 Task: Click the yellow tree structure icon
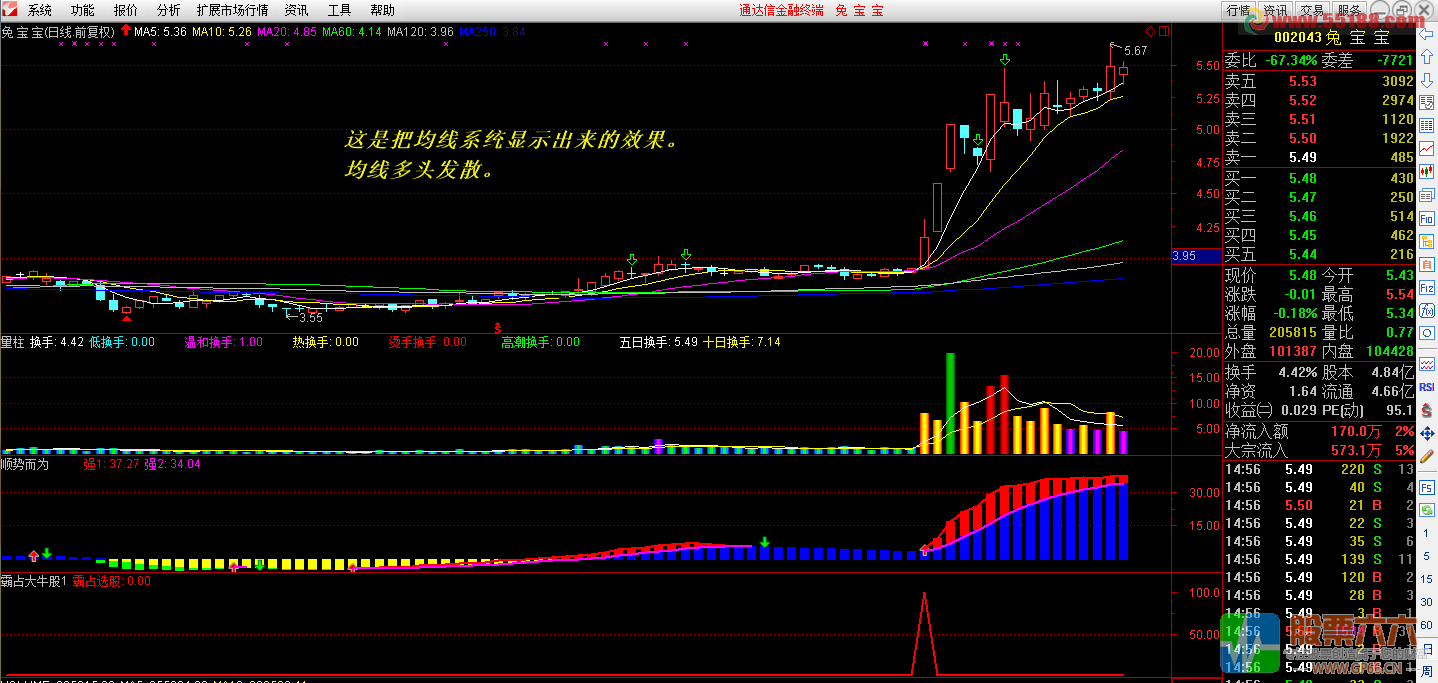point(1427,242)
